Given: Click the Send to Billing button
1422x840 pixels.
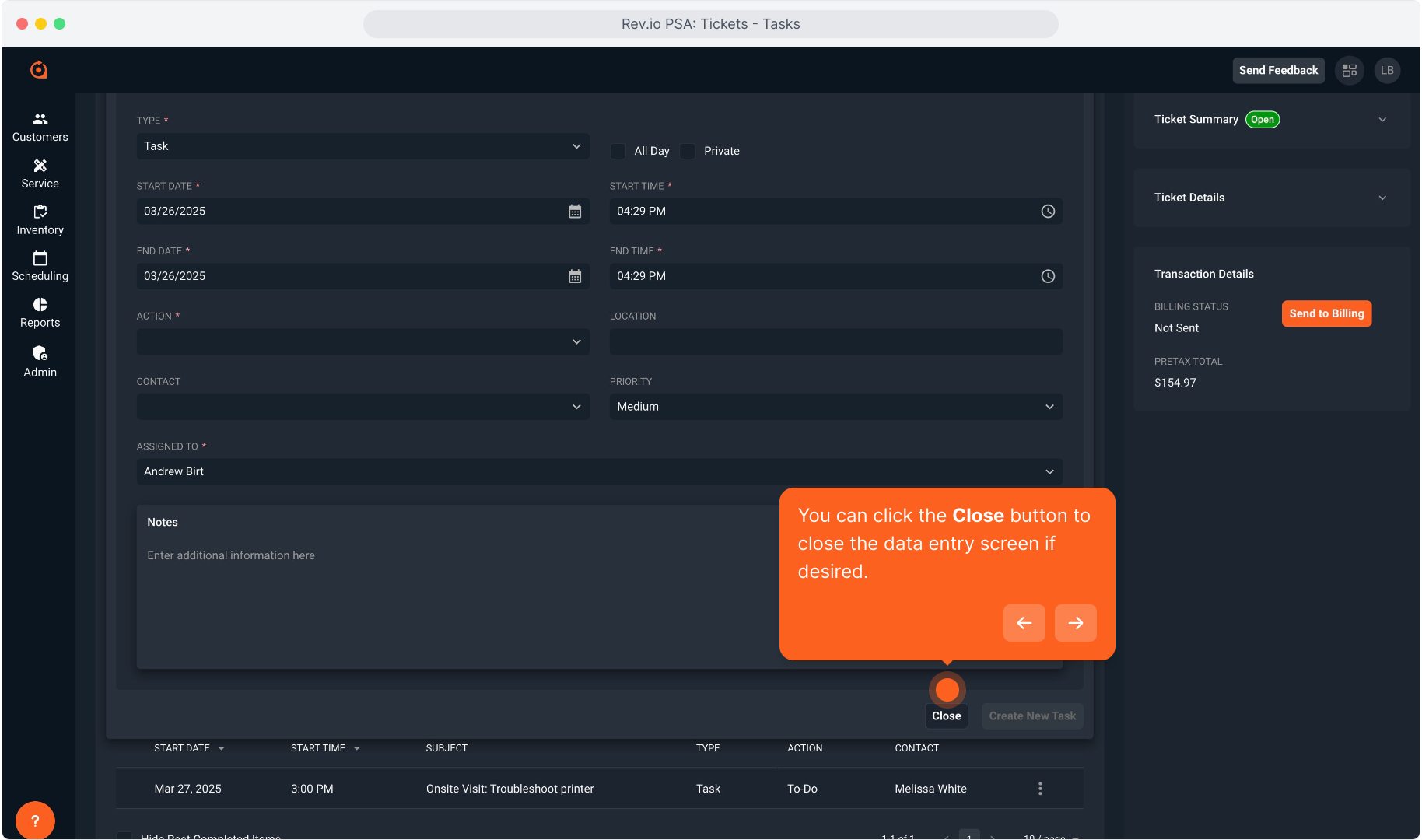Looking at the screenshot, I should click(x=1326, y=313).
